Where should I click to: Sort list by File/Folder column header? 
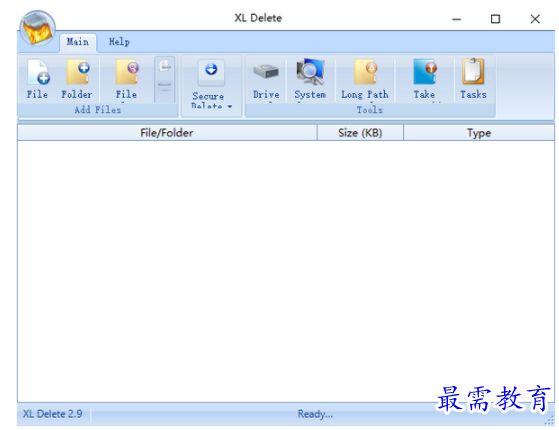coord(167,133)
